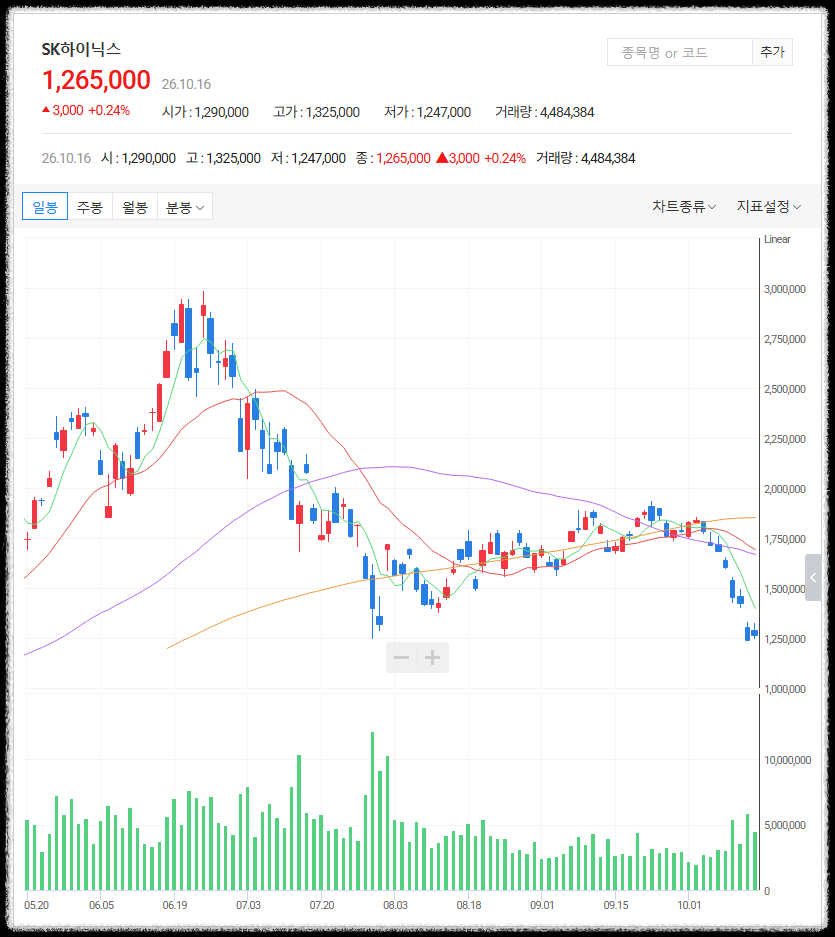Click the current price 1,265,000
The image size is (835, 937).
[x=96, y=80]
